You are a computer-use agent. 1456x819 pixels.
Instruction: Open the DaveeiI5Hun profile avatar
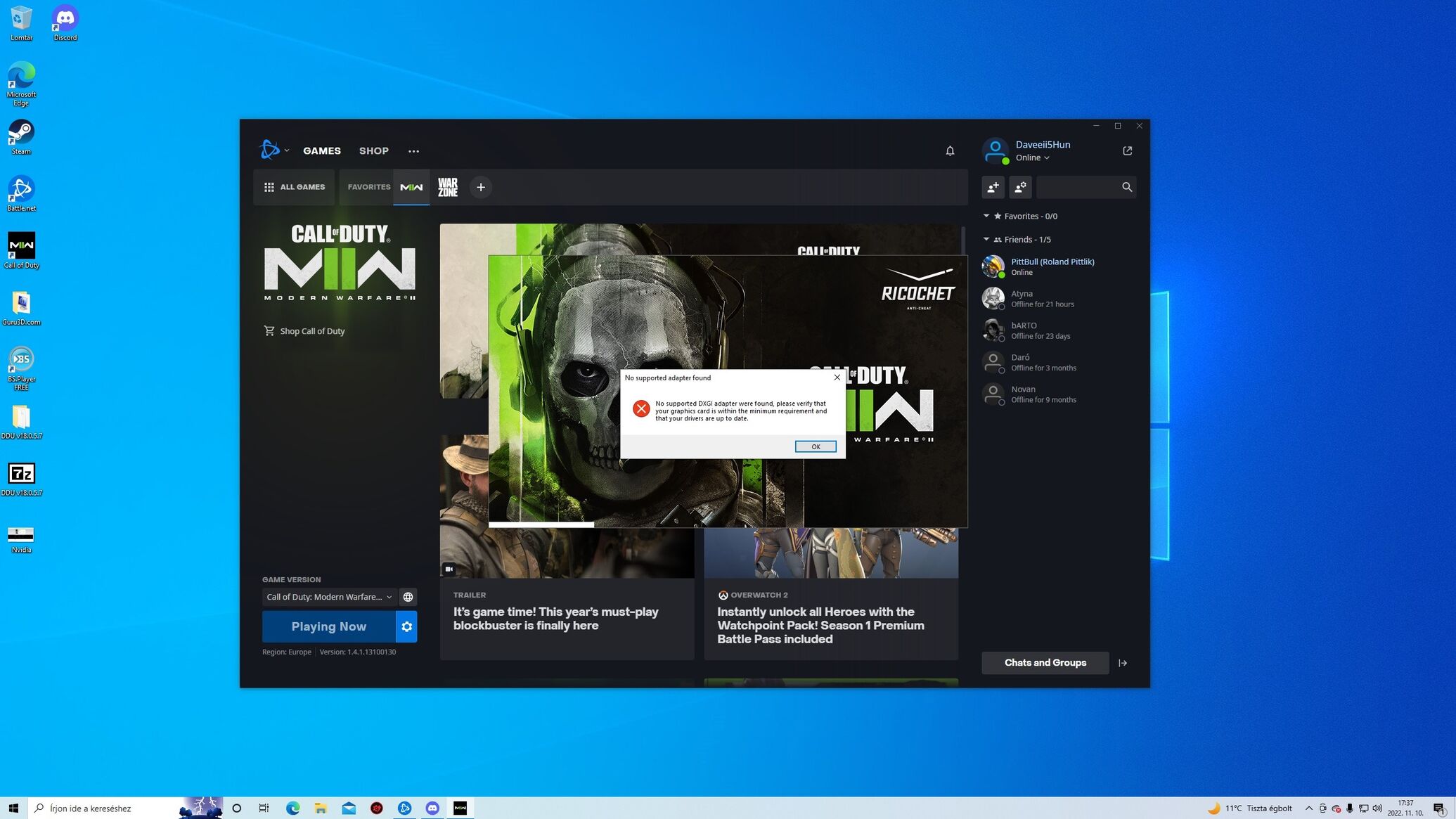(995, 150)
